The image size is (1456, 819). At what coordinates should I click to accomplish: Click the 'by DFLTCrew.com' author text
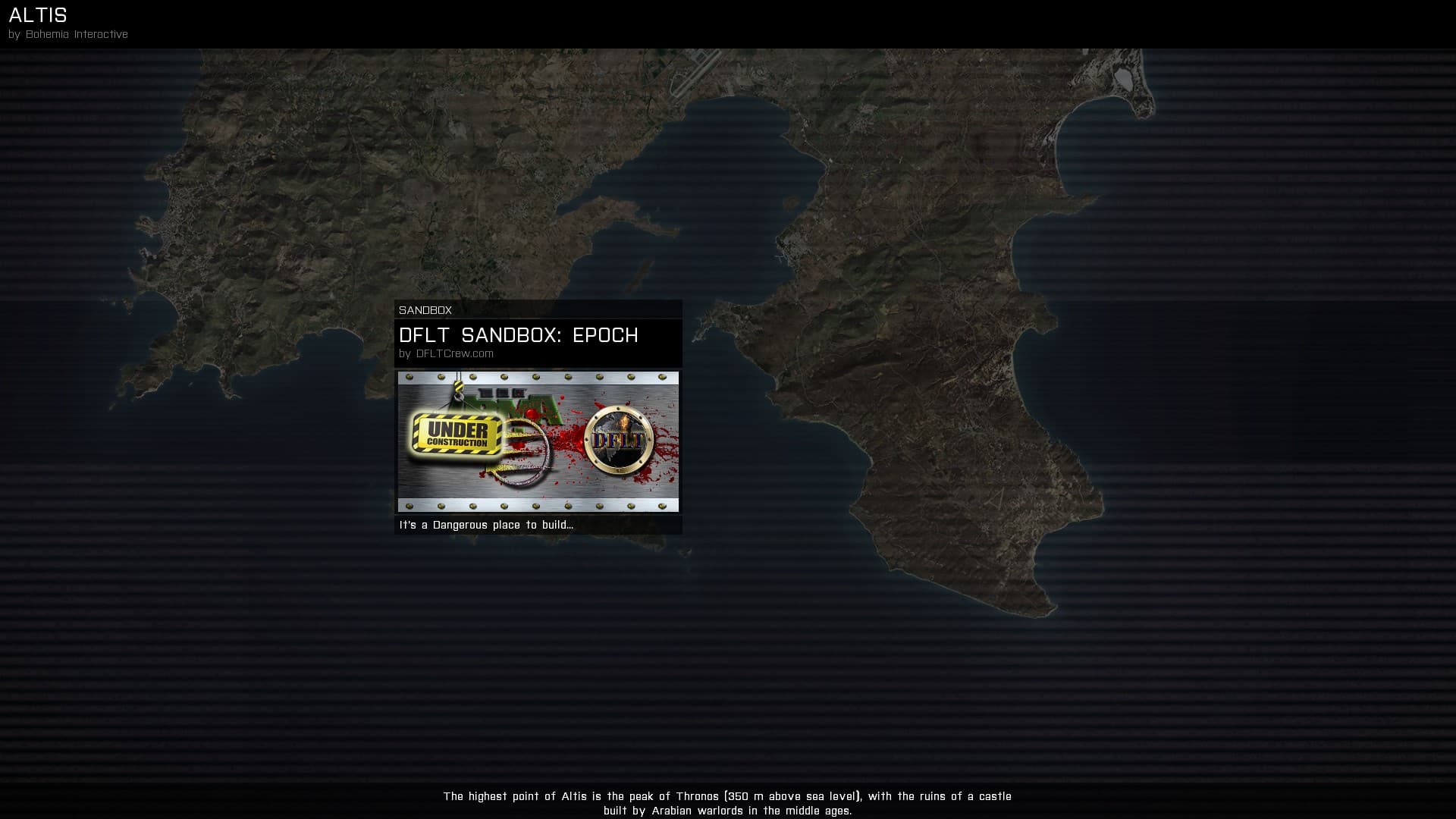(446, 353)
